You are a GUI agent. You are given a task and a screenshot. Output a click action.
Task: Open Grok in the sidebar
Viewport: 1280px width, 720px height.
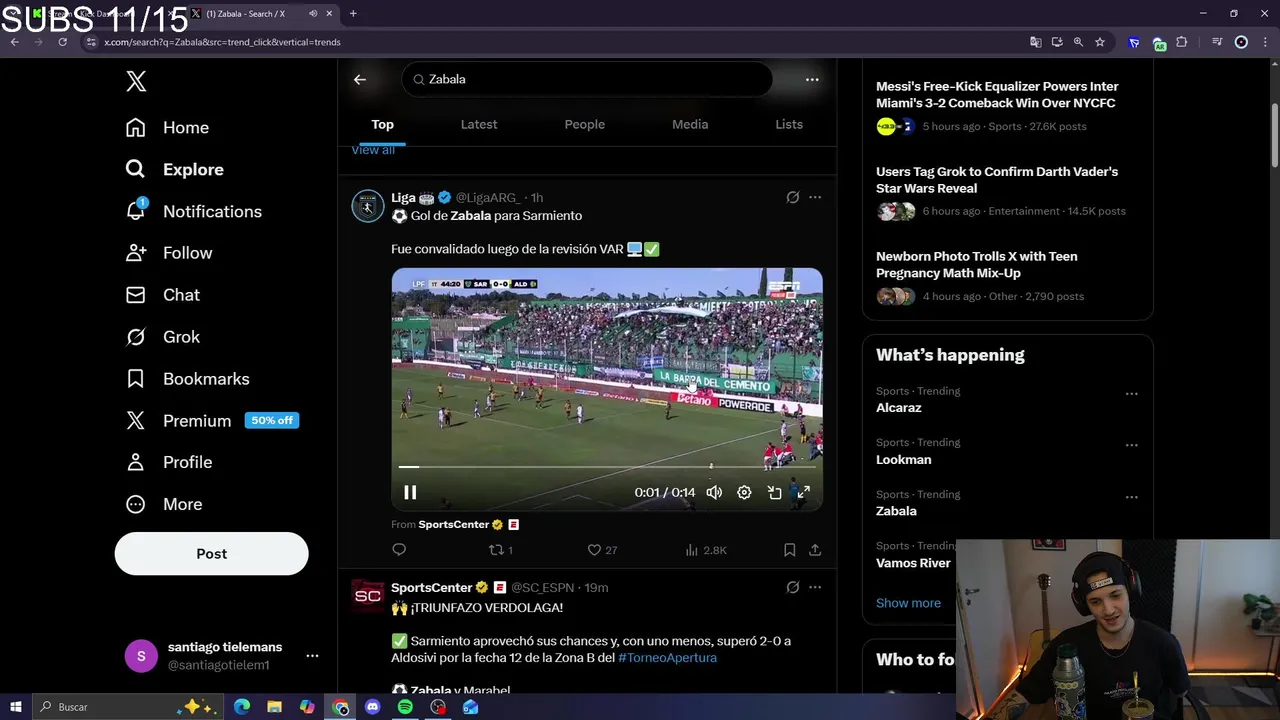[162, 337]
